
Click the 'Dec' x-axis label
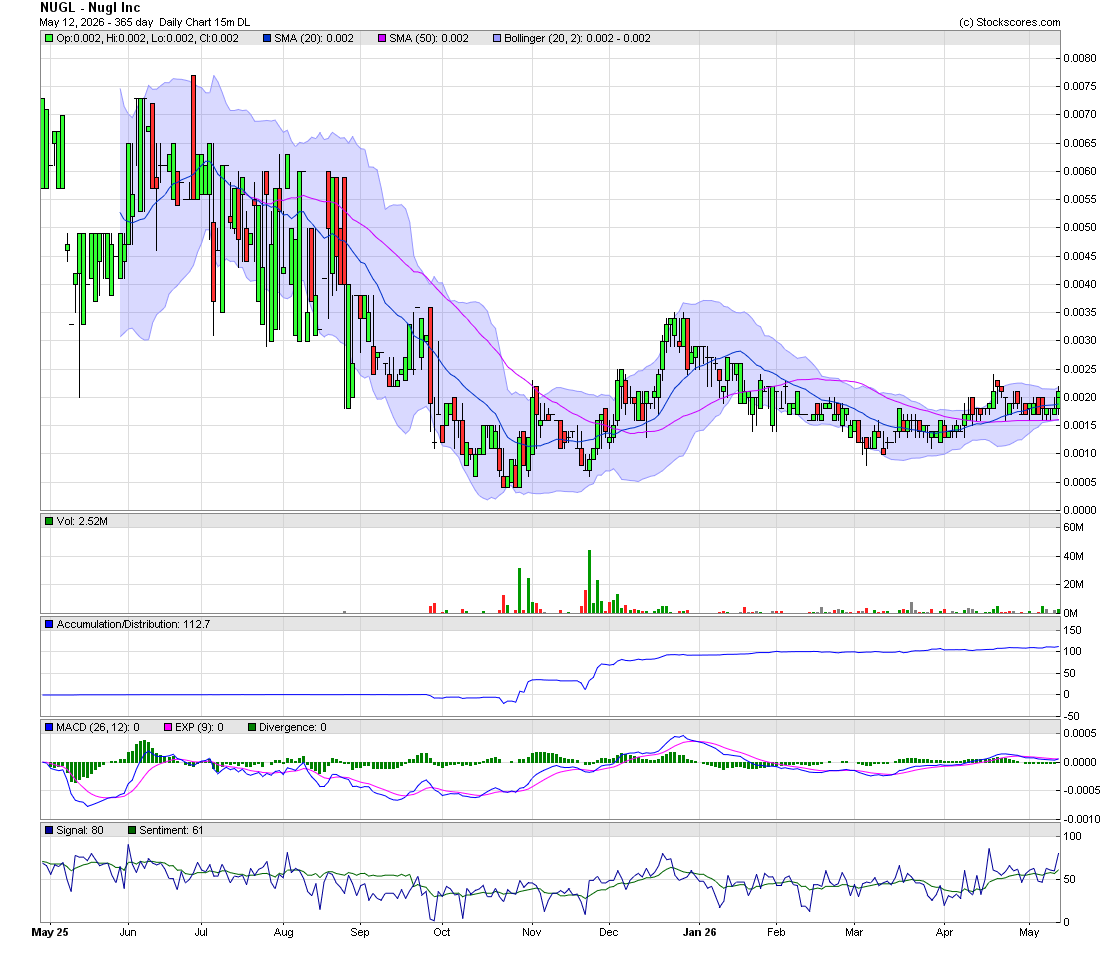click(x=609, y=932)
